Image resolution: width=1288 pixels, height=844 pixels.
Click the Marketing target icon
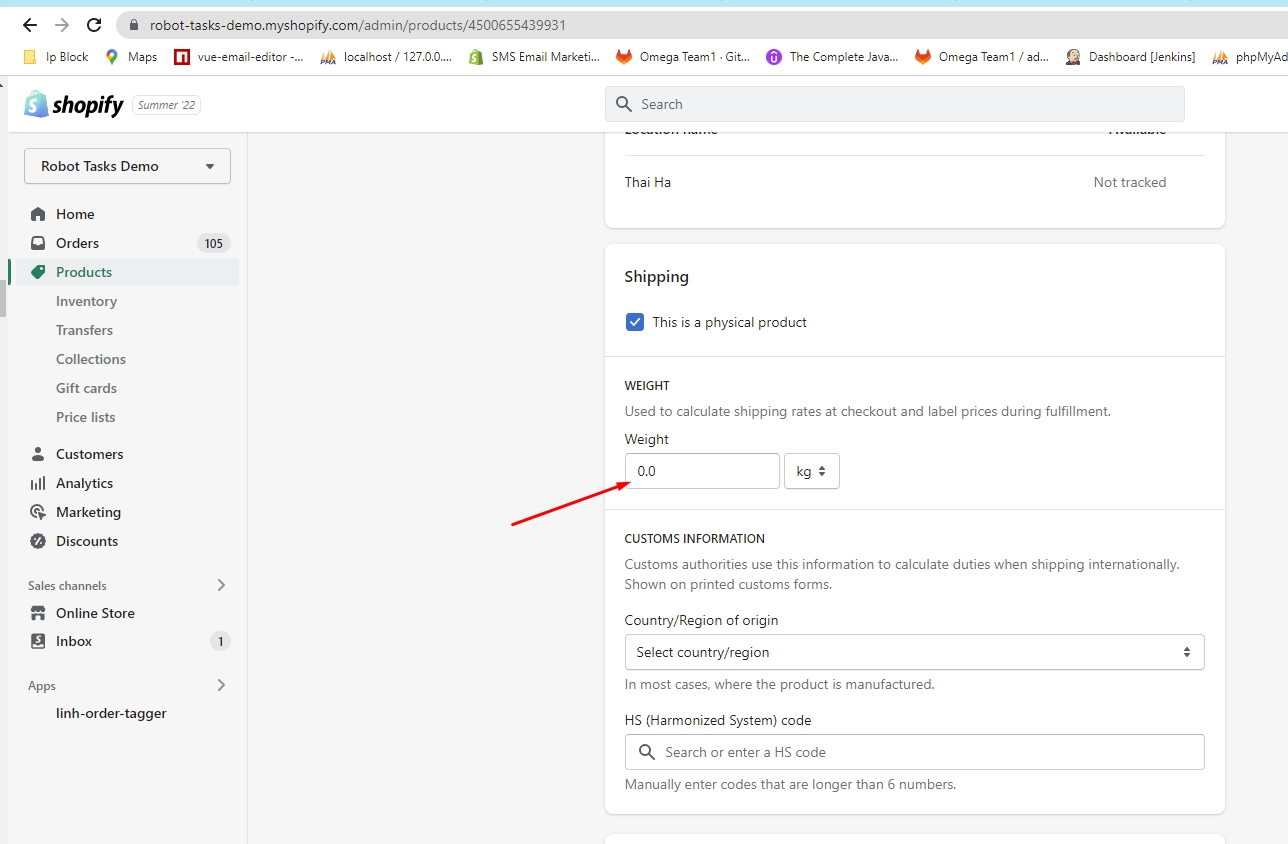click(38, 512)
